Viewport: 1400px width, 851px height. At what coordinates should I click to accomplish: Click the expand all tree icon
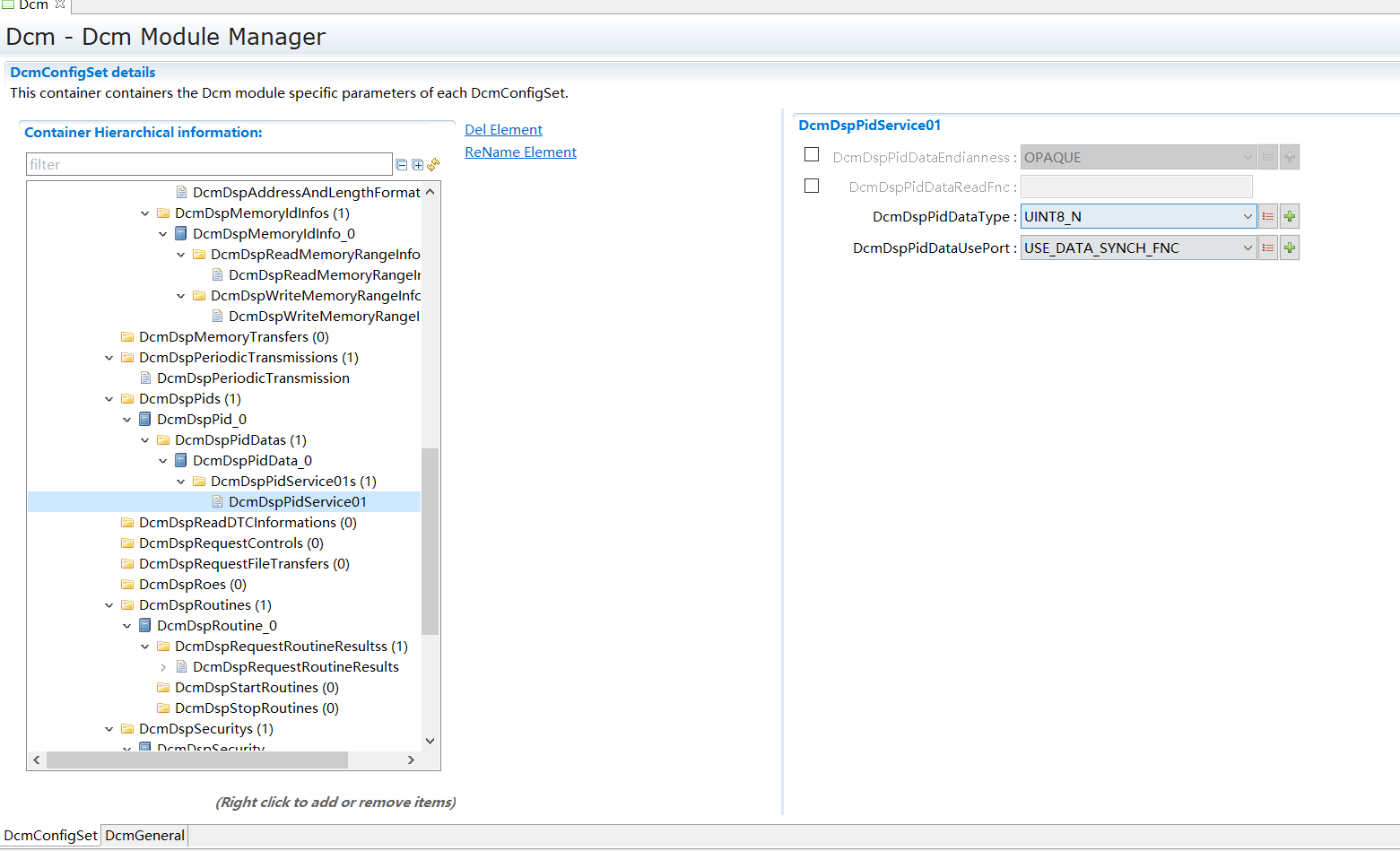coord(418,165)
